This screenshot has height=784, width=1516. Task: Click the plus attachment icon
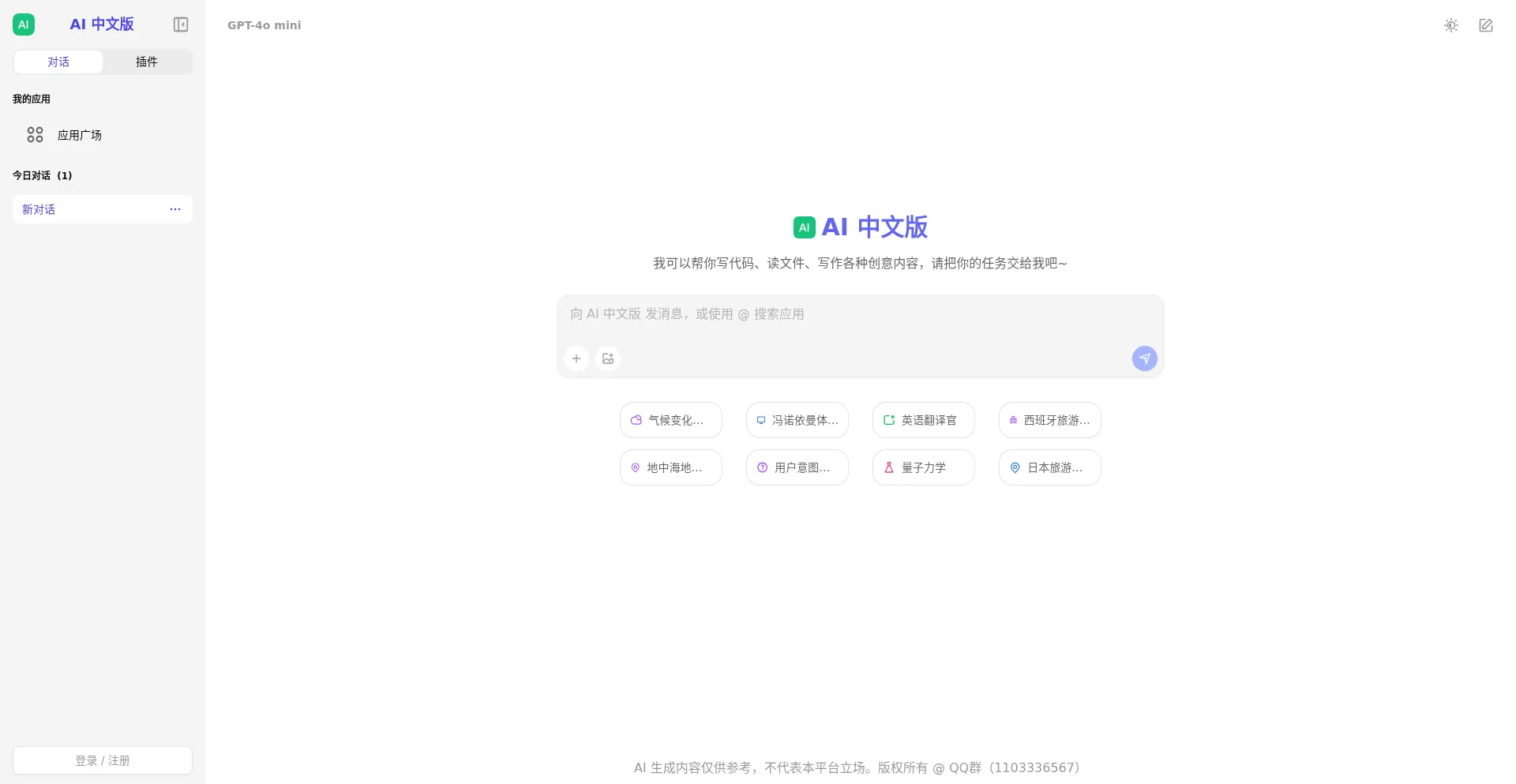pyautogui.click(x=576, y=358)
